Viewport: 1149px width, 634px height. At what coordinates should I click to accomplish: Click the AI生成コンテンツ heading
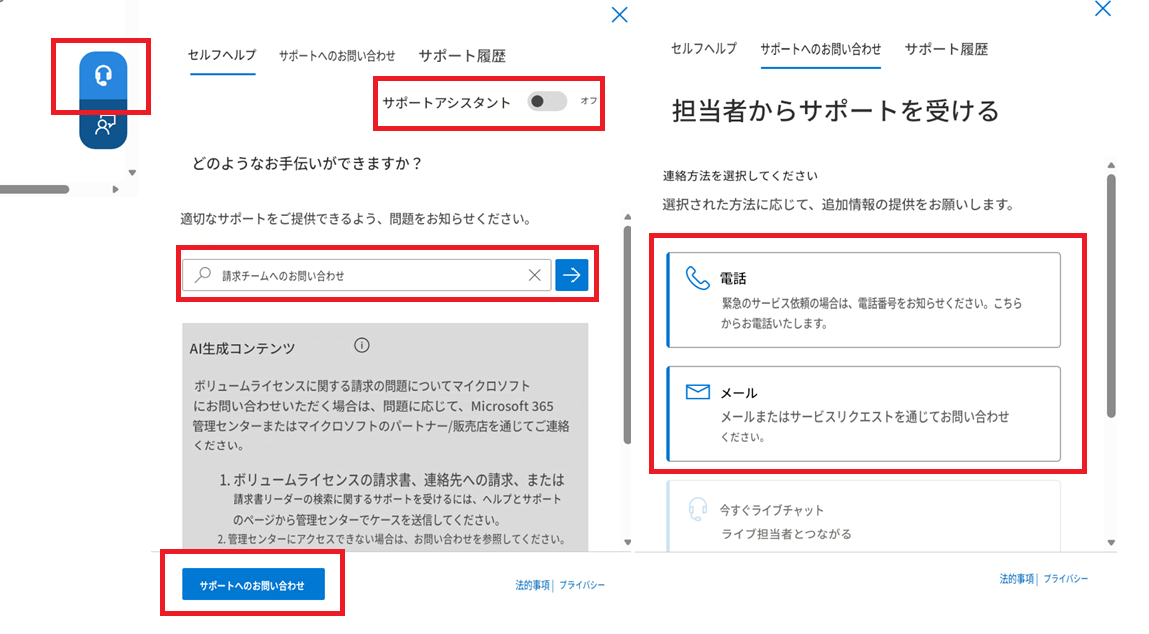[243, 348]
